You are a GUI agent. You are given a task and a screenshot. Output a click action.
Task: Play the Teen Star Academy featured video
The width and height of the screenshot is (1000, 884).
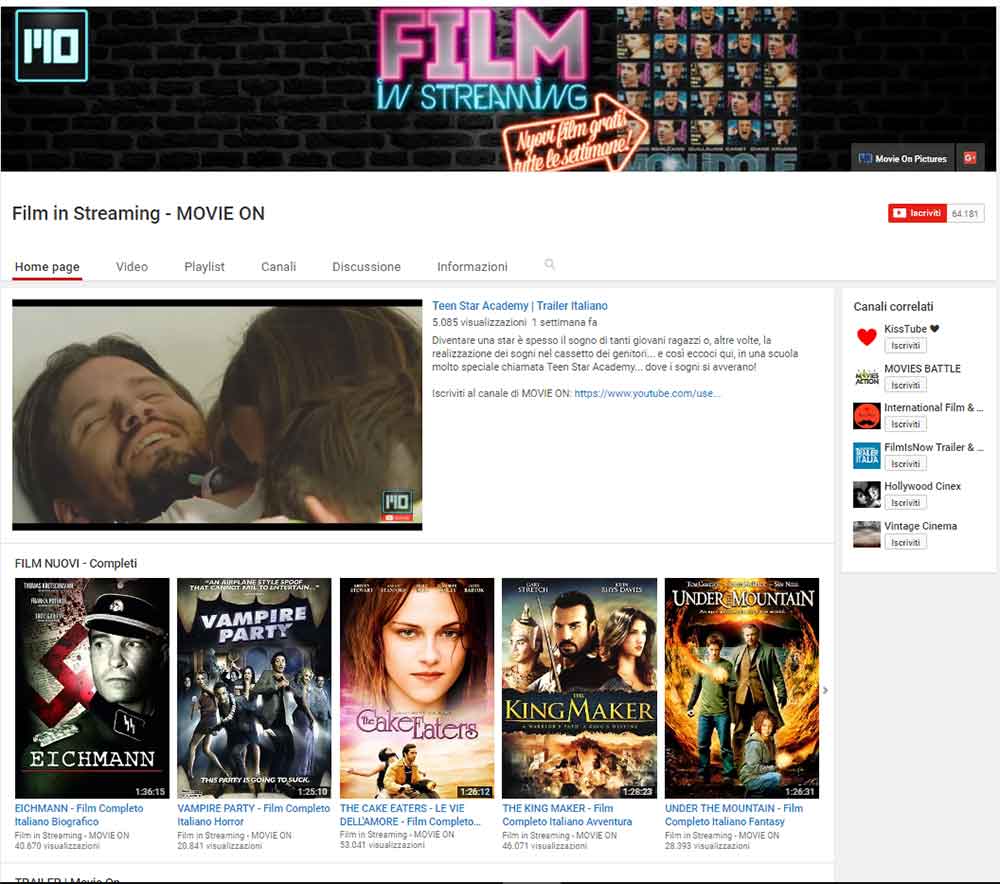tap(217, 415)
